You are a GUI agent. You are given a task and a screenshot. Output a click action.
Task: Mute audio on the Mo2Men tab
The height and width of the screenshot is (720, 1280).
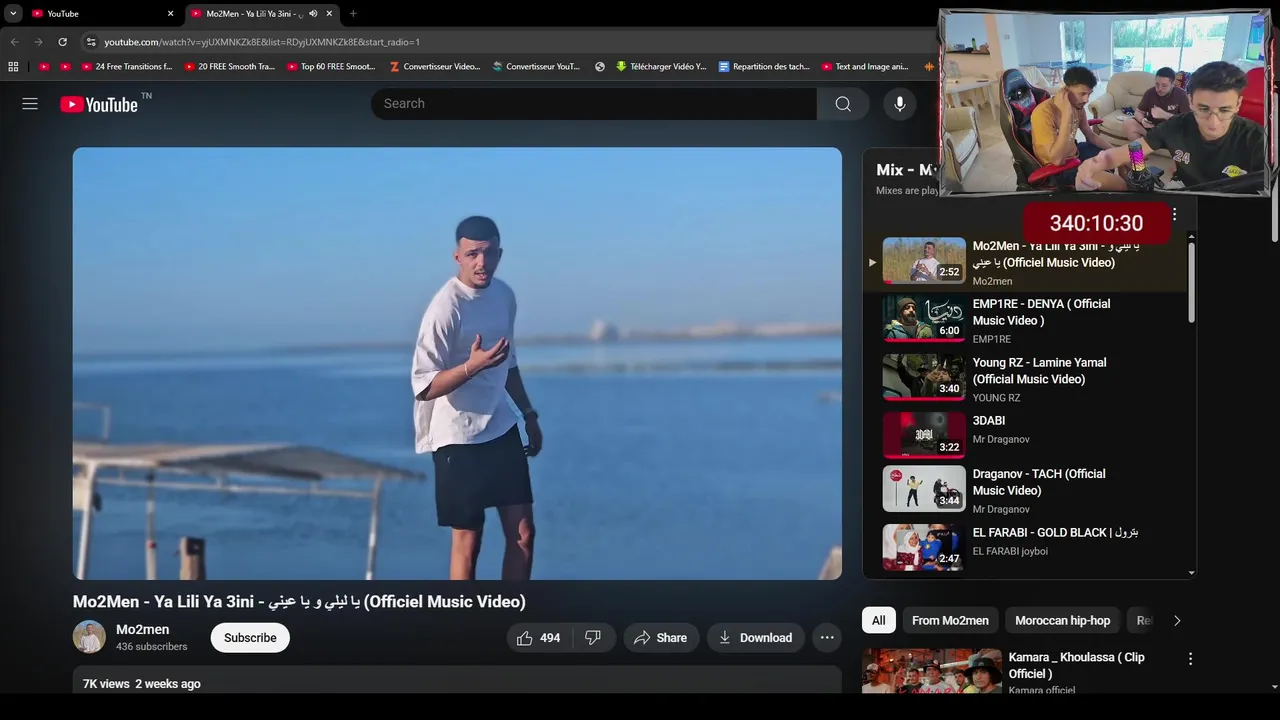point(313,14)
